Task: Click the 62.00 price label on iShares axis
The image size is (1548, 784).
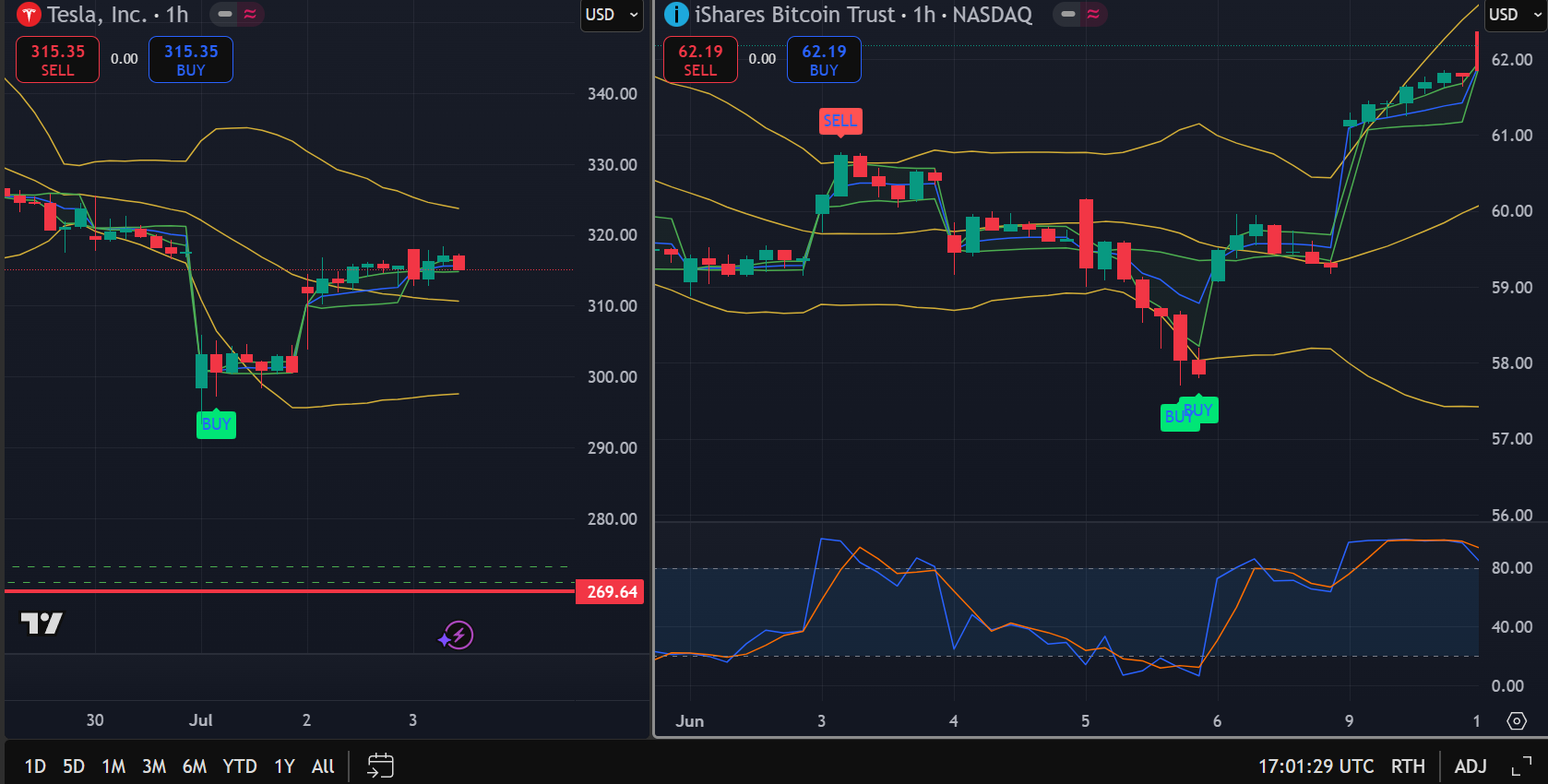Action: pyautogui.click(x=1512, y=60)
